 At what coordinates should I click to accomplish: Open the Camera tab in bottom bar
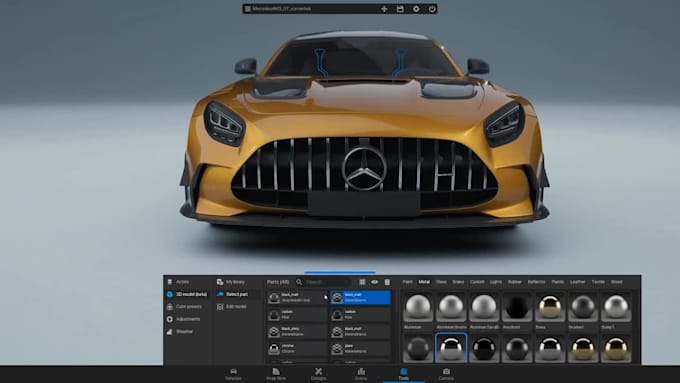[446, 374]
